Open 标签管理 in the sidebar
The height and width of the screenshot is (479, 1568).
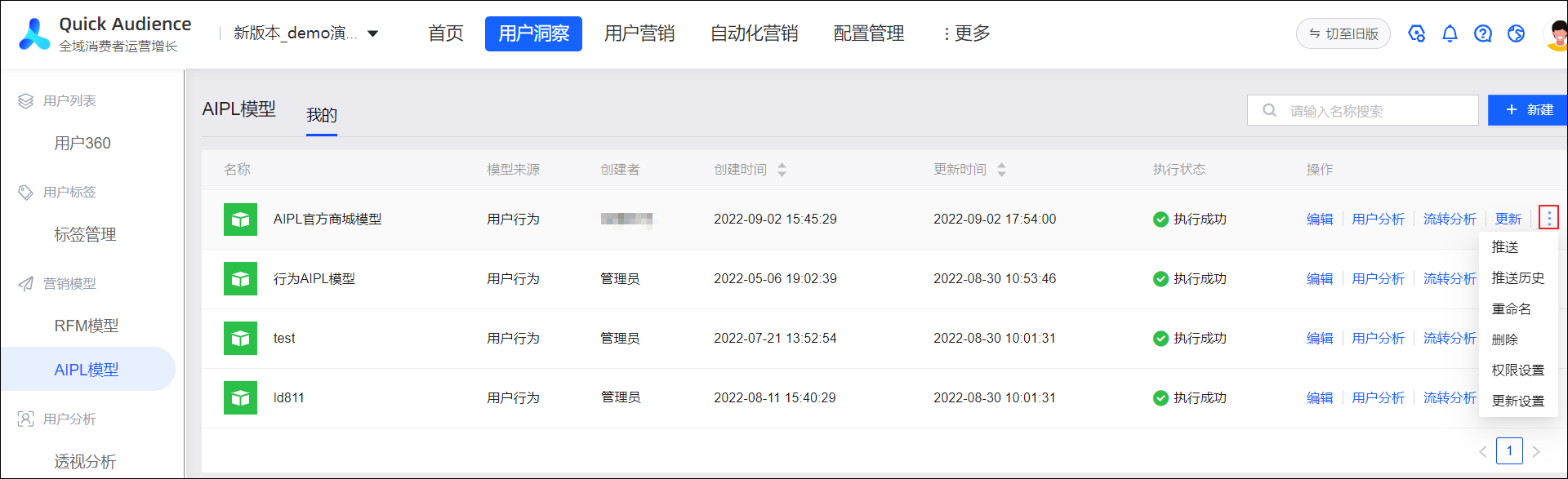pos(85,235)
